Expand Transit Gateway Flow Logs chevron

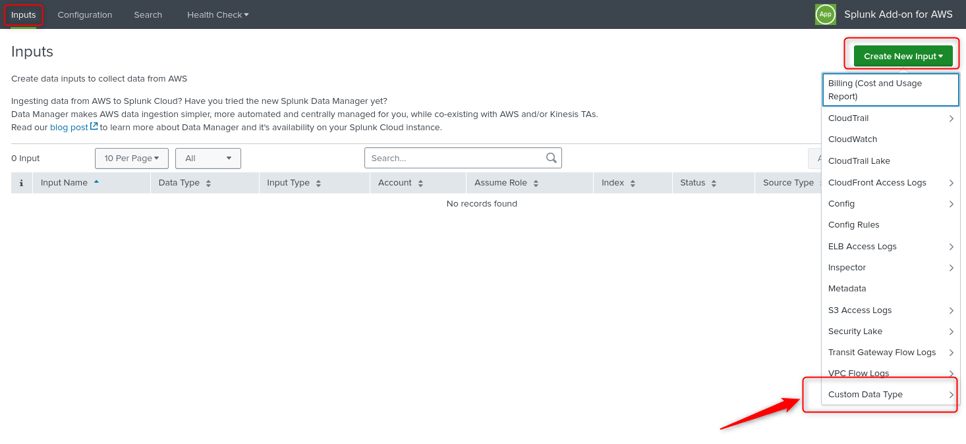951,352
